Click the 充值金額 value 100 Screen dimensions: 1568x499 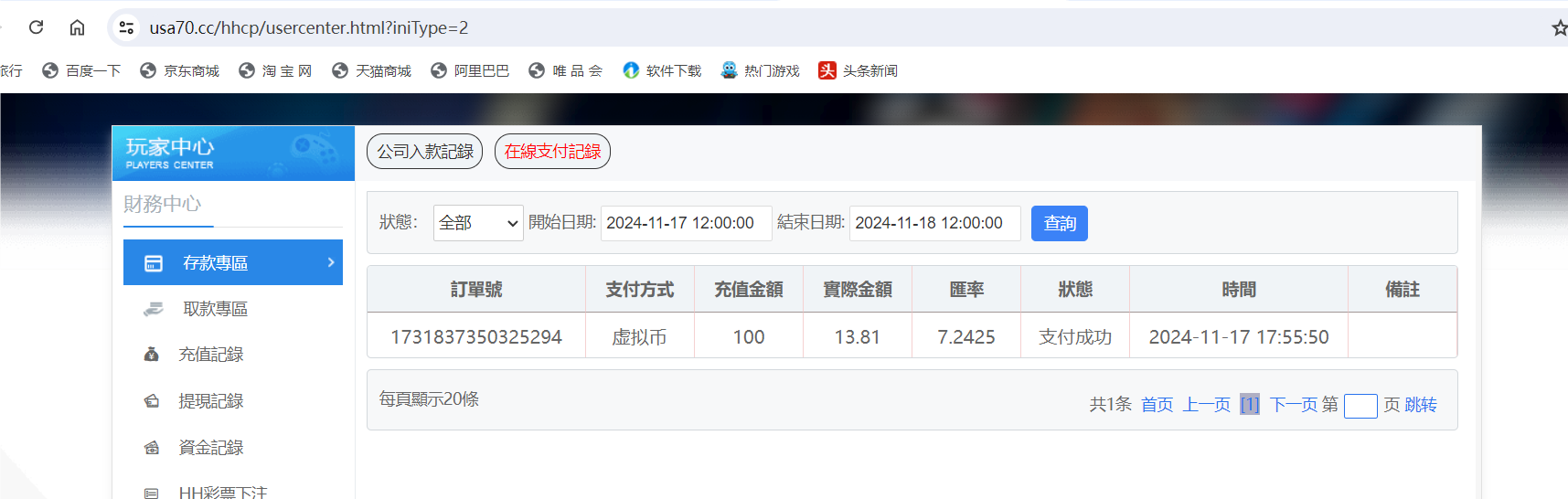coord(749,337)
